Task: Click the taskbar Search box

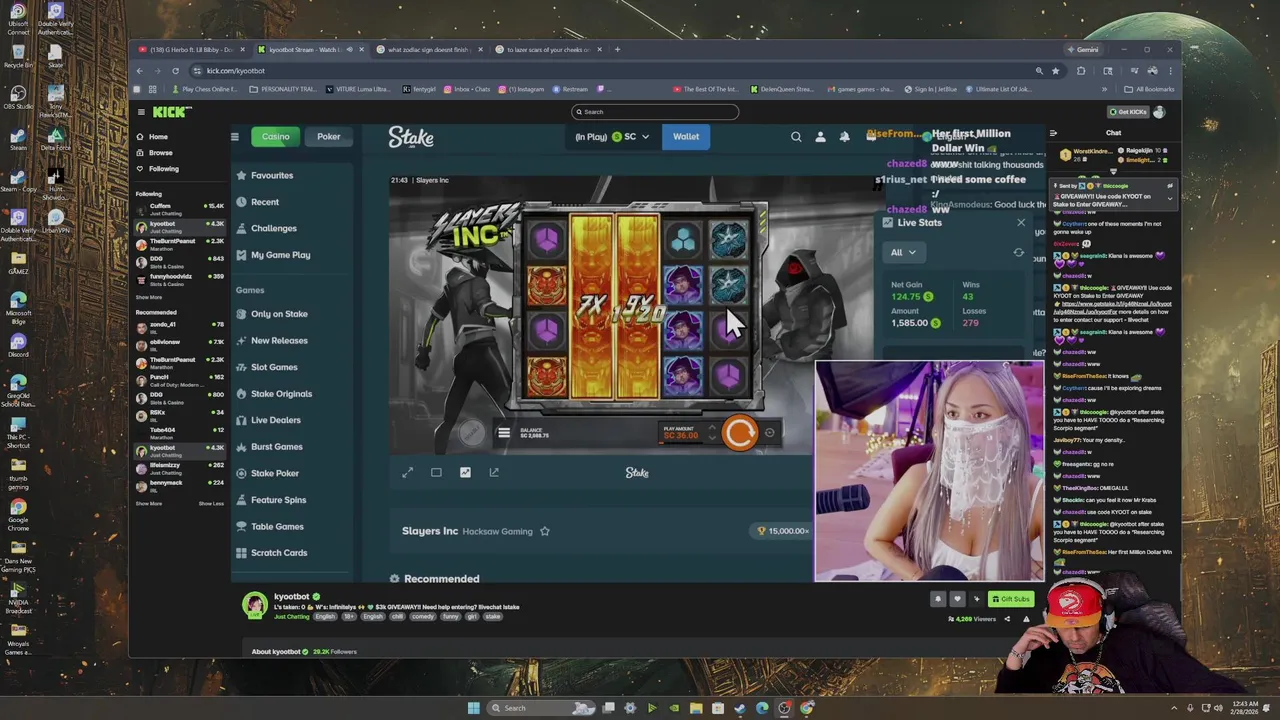Action: 542,708
